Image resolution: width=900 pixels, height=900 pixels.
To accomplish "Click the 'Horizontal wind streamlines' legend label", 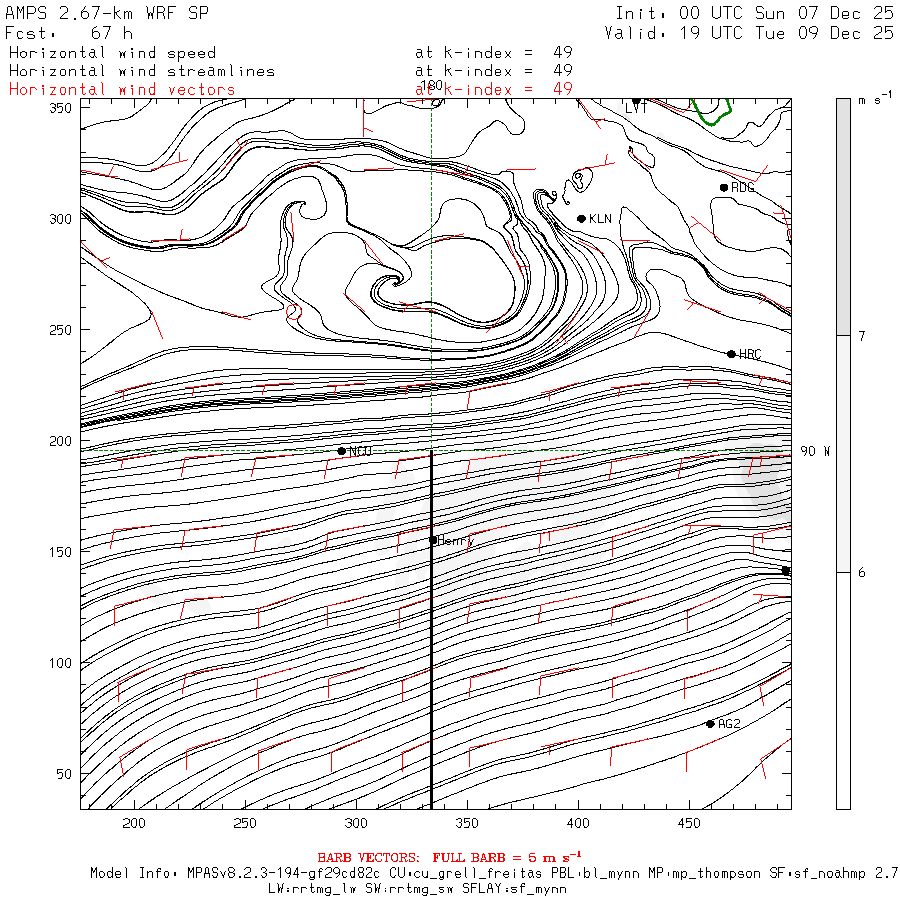I will [x=142, y=71].
